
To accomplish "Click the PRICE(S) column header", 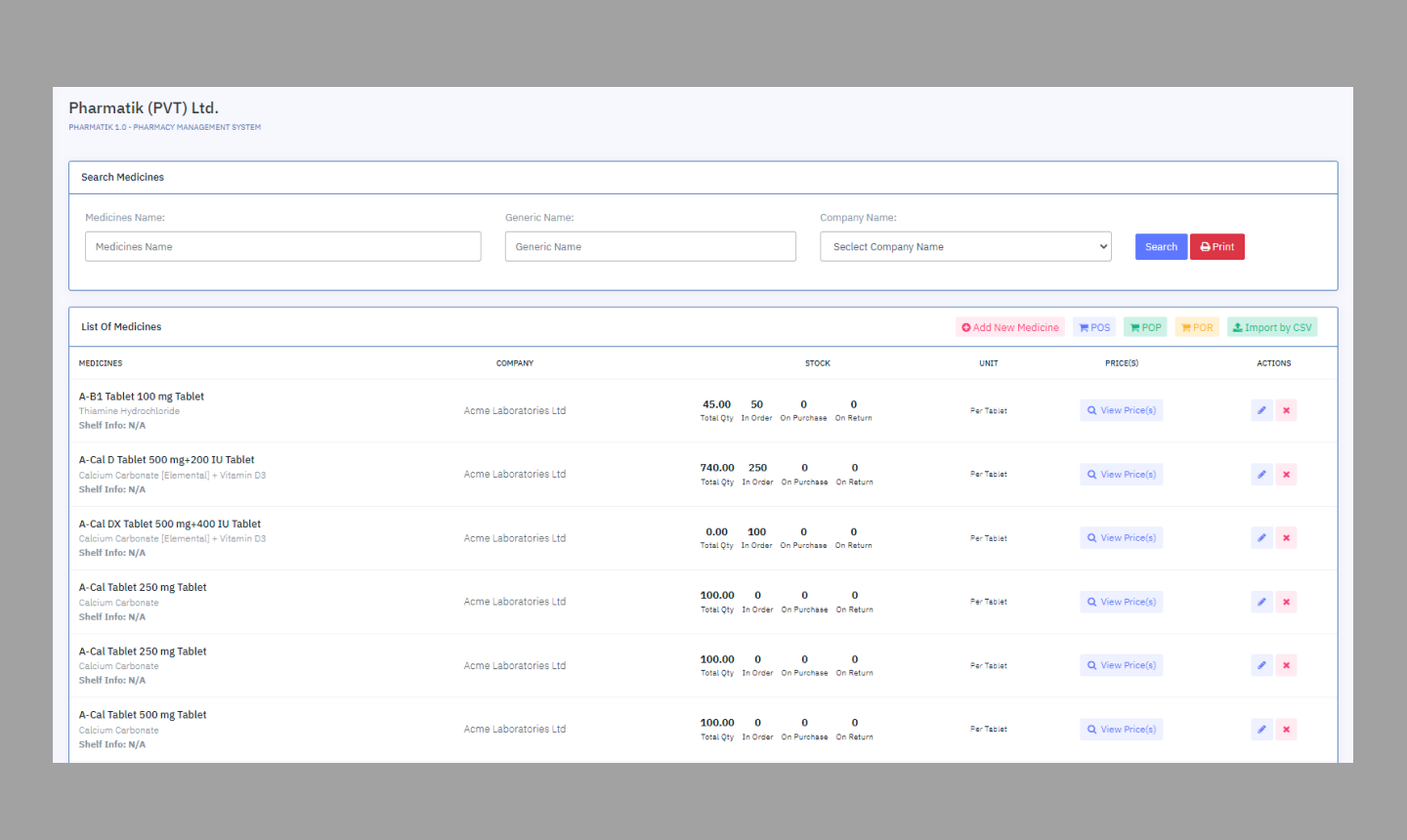I will click(x=1122, y=363).
